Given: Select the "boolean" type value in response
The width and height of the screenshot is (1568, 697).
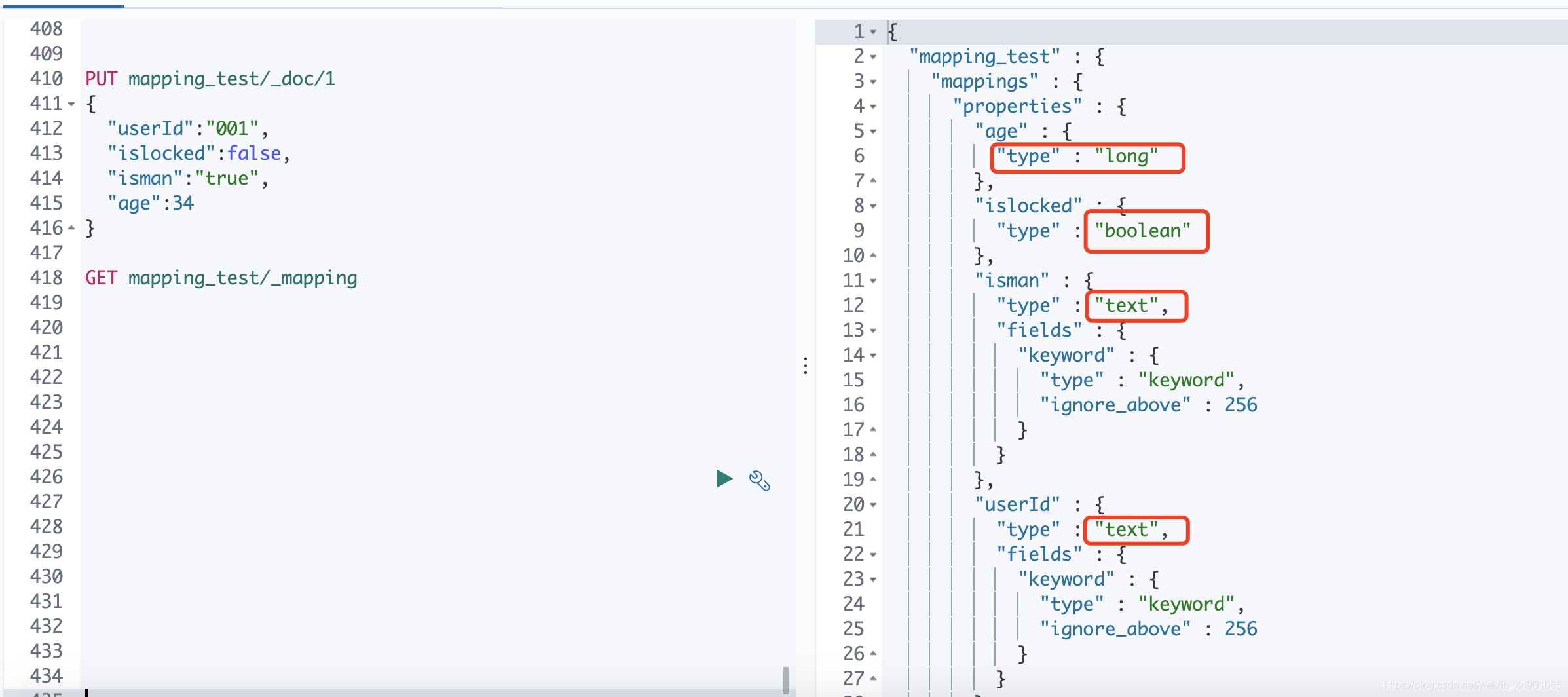Looking at the screenshot, I should tap(1142, 231).
